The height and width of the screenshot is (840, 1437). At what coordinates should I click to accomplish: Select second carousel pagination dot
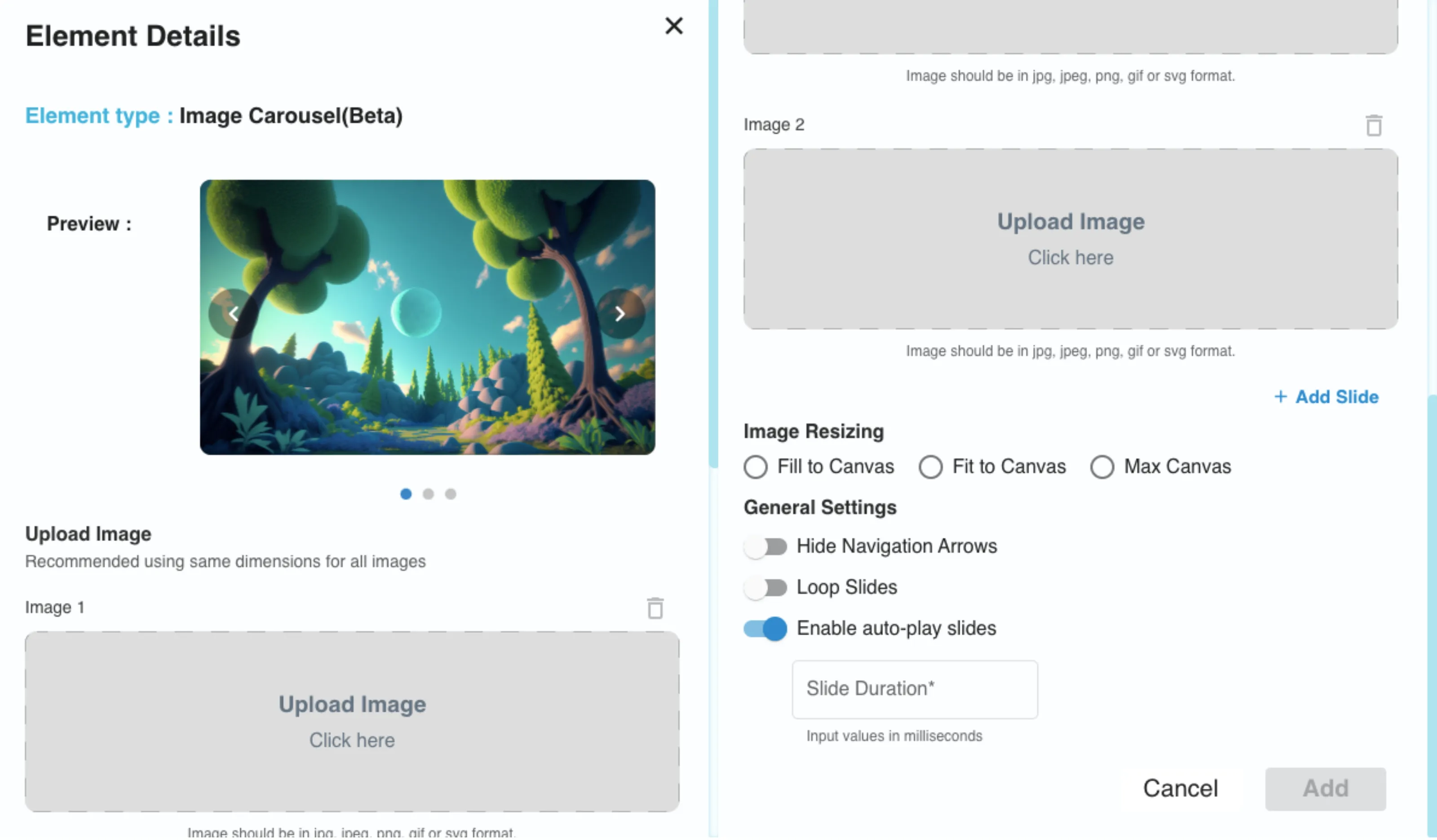(428, 494)
